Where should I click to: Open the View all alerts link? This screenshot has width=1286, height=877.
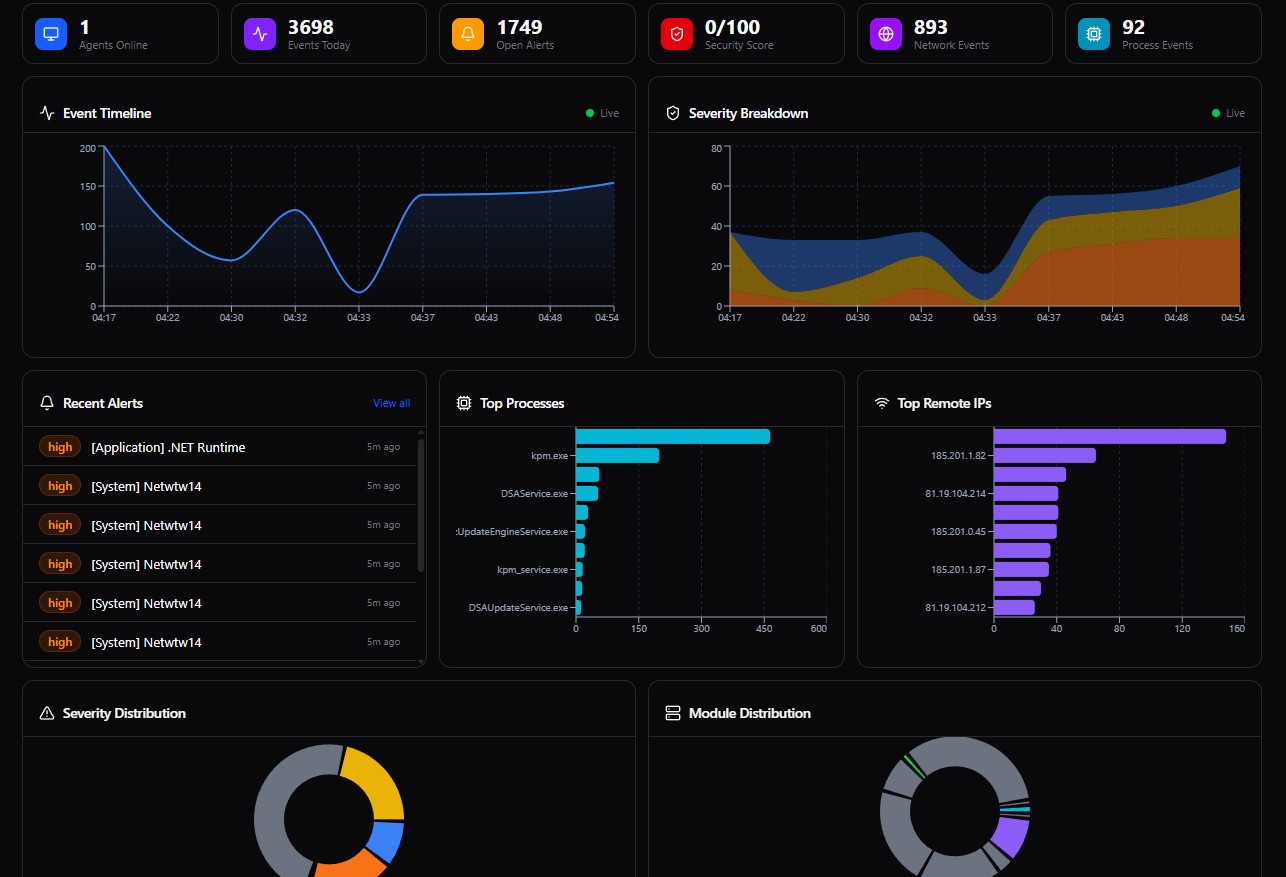coord(391,402)
